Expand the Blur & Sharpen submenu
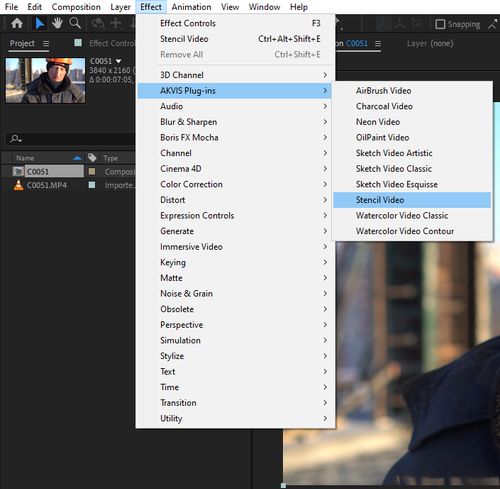Viewport: 500px width, 489px height. (235, 122)
